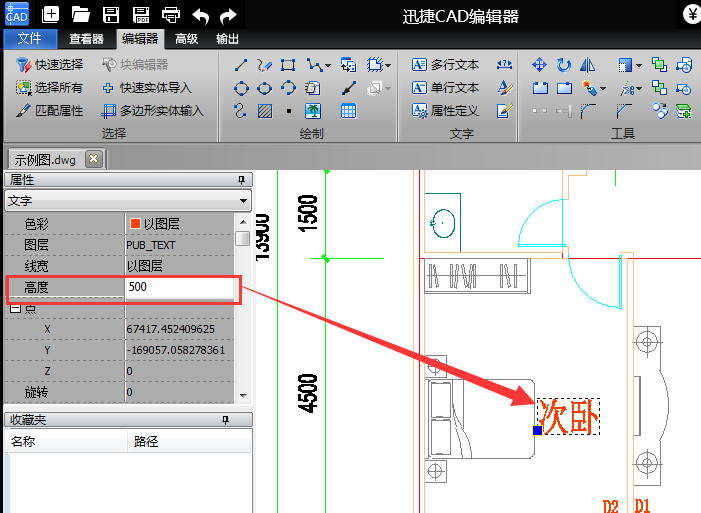
Task: Click the Chamfer corner tool
Action: coord(624,111)
